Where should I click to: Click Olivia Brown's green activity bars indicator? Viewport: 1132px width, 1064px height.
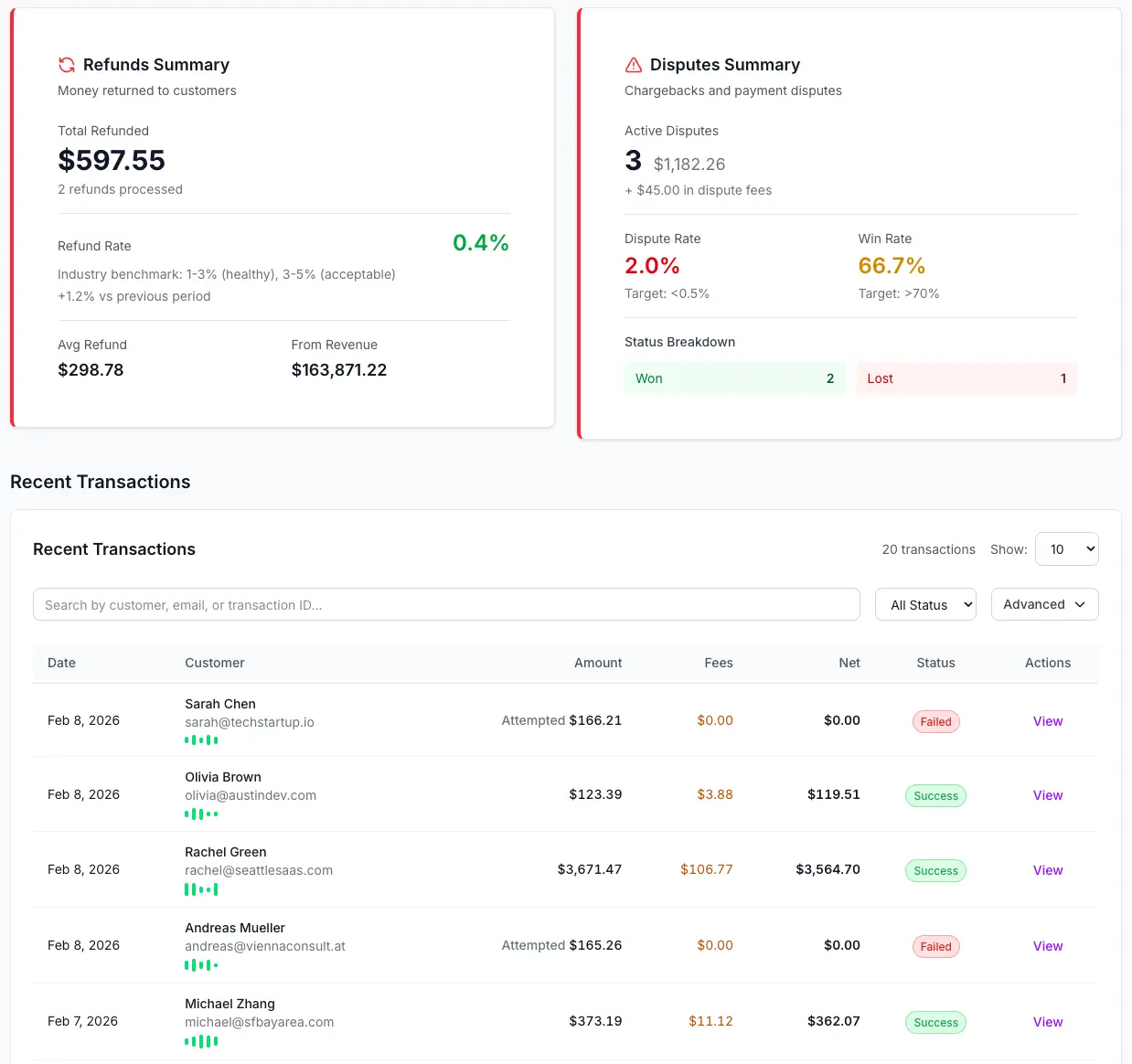click(201, 814)
